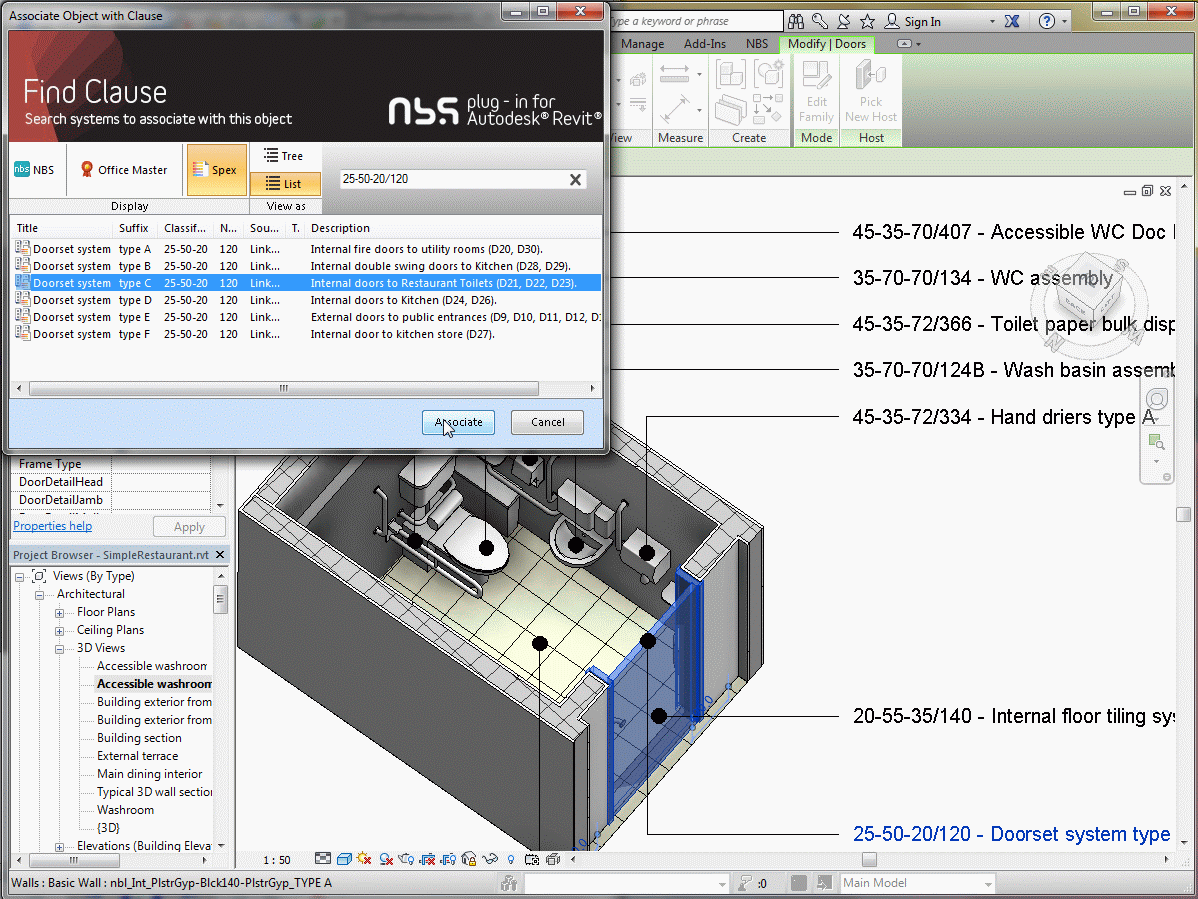This screenshot has width=1198, height=899.
Task: Open the Add-Ins ribbon tab
Action: (x=704, y=44)
